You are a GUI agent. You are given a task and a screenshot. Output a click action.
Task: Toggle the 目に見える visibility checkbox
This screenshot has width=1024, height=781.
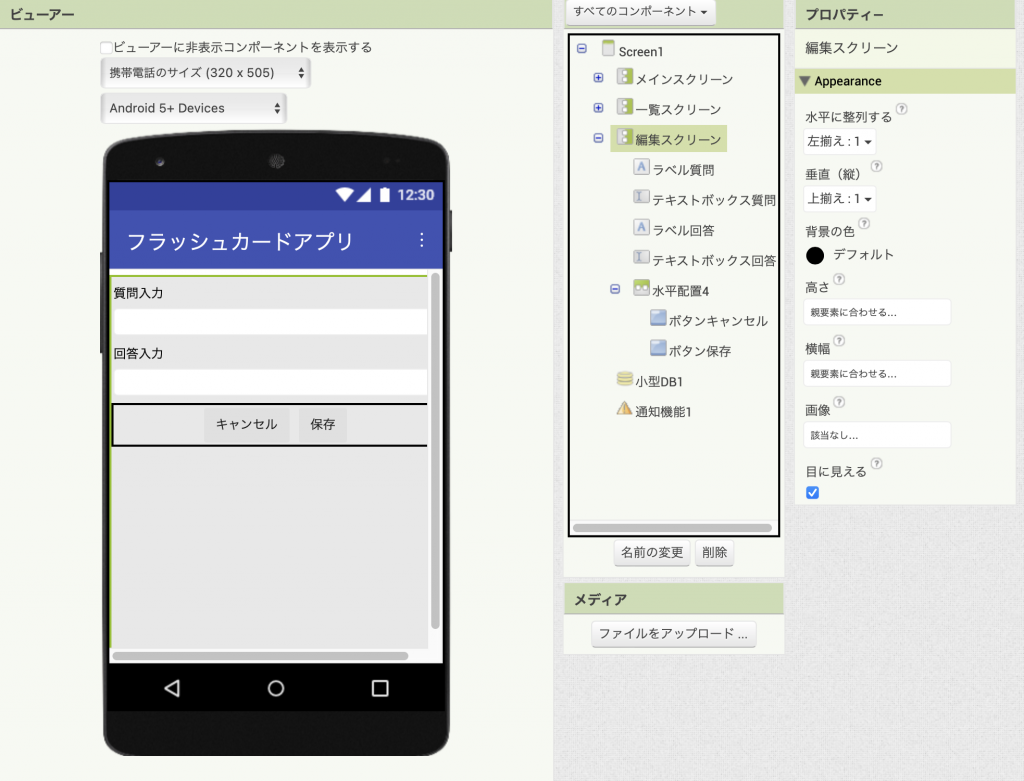(x=812, y=492)
